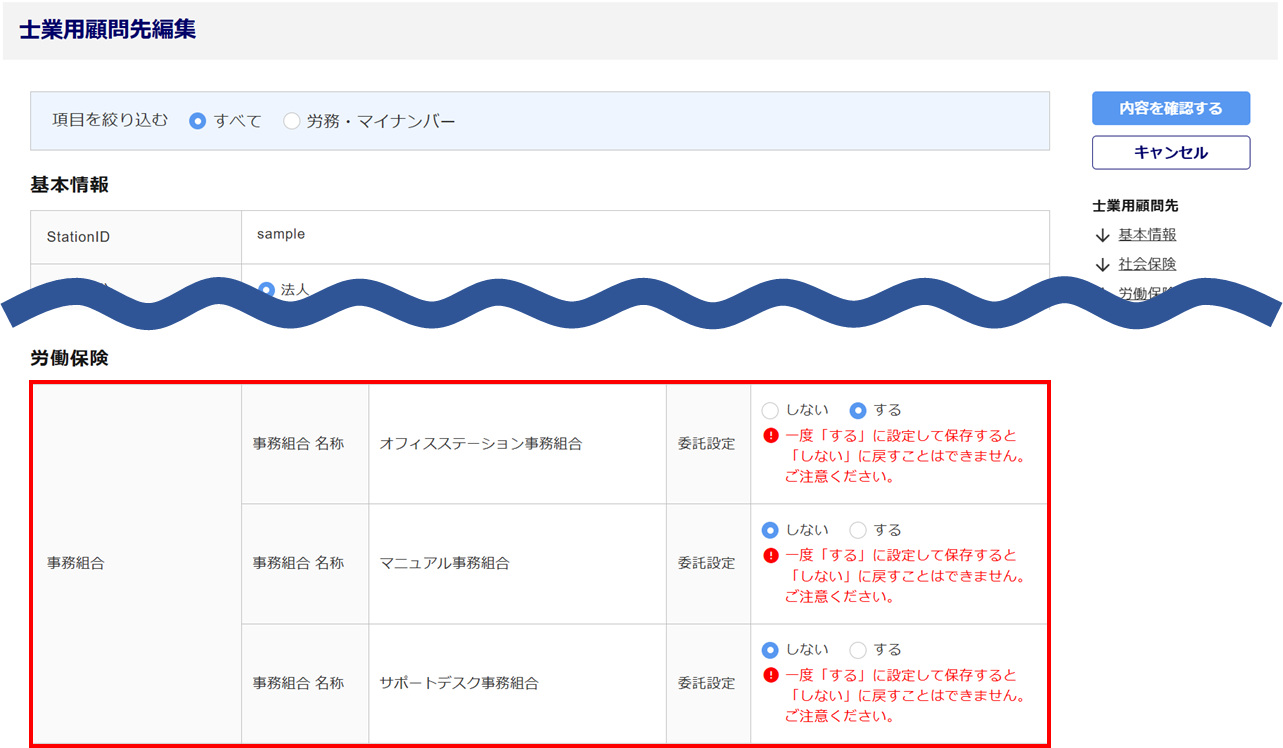Screen dimensions: 1283x748
Task: Set オフィスステーション事務組合 委託設定 to する
Action: [858, 410]
